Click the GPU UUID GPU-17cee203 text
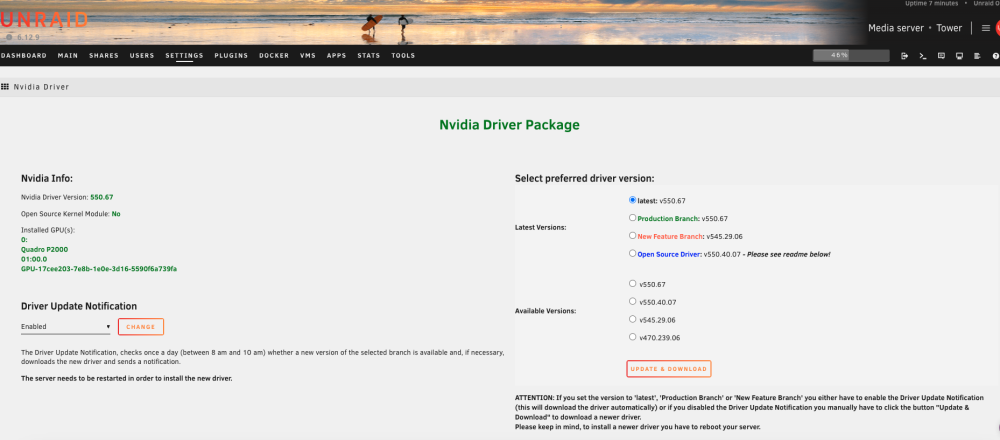Image resolution: width=1000 pixels, height=440 pixels. pos(99,268)
